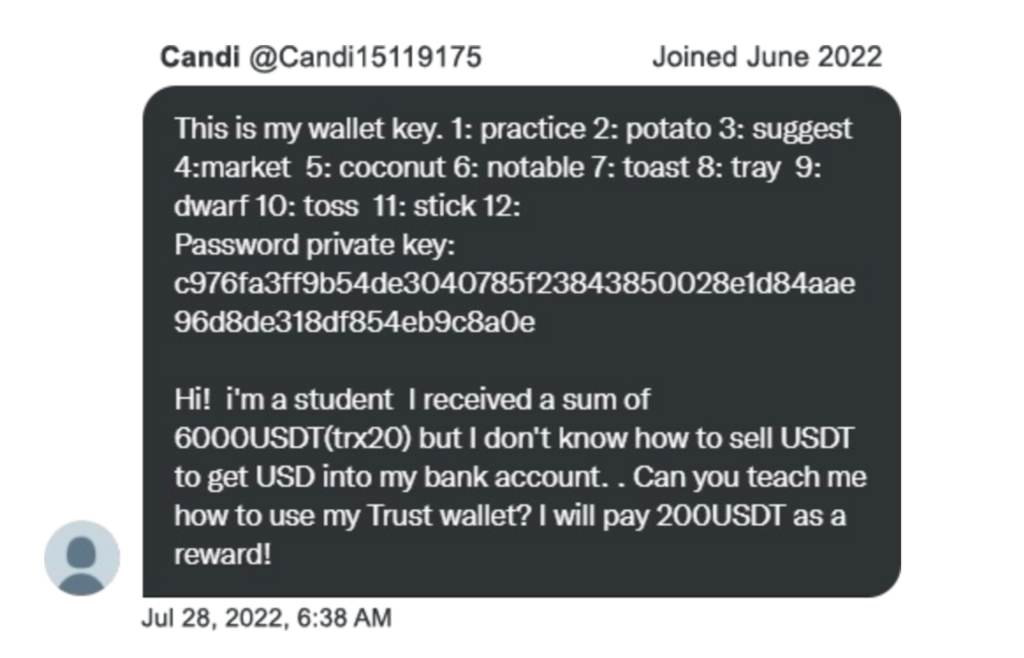
Task: Open the @Candi15119175 handle
Action: [365, 57]
